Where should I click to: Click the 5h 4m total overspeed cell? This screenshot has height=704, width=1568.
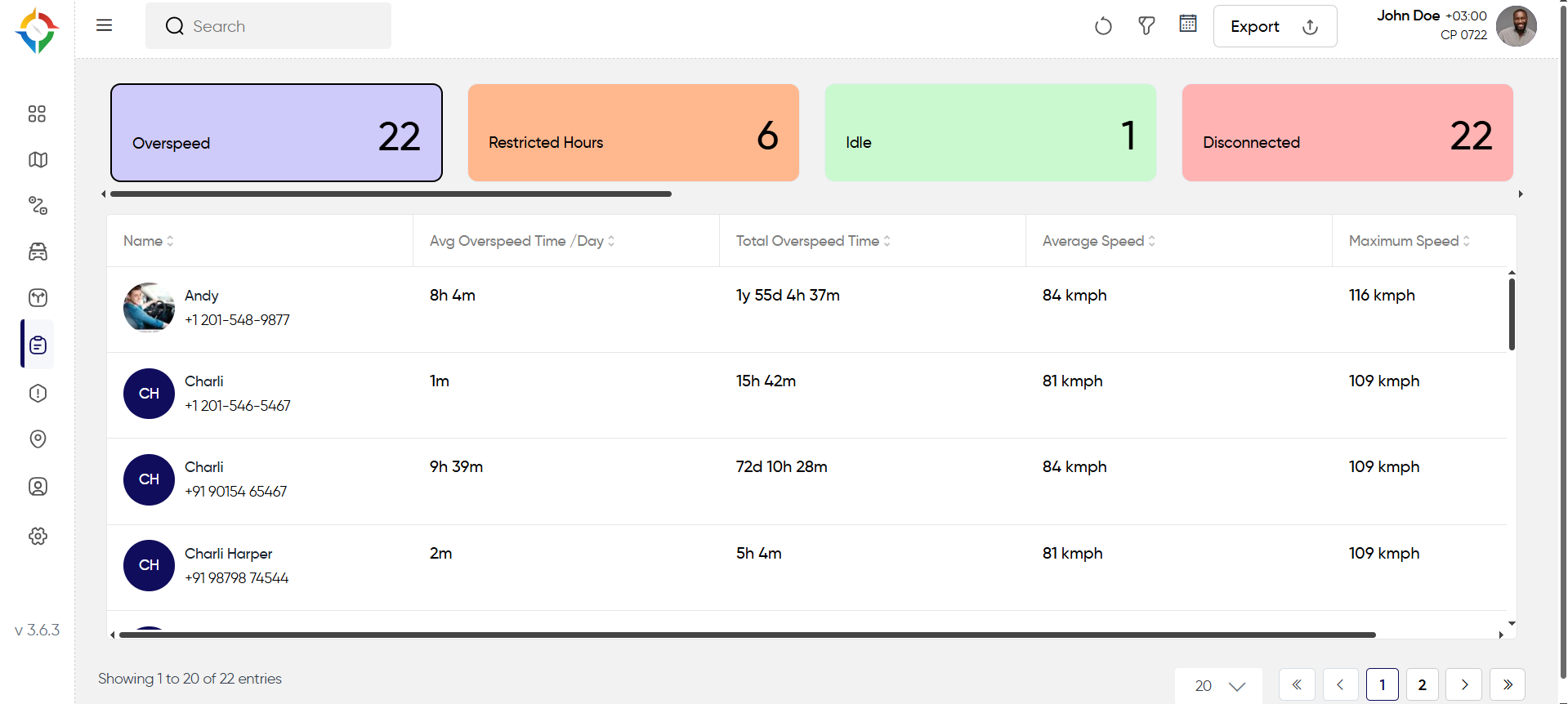click(x=758, y=553)
